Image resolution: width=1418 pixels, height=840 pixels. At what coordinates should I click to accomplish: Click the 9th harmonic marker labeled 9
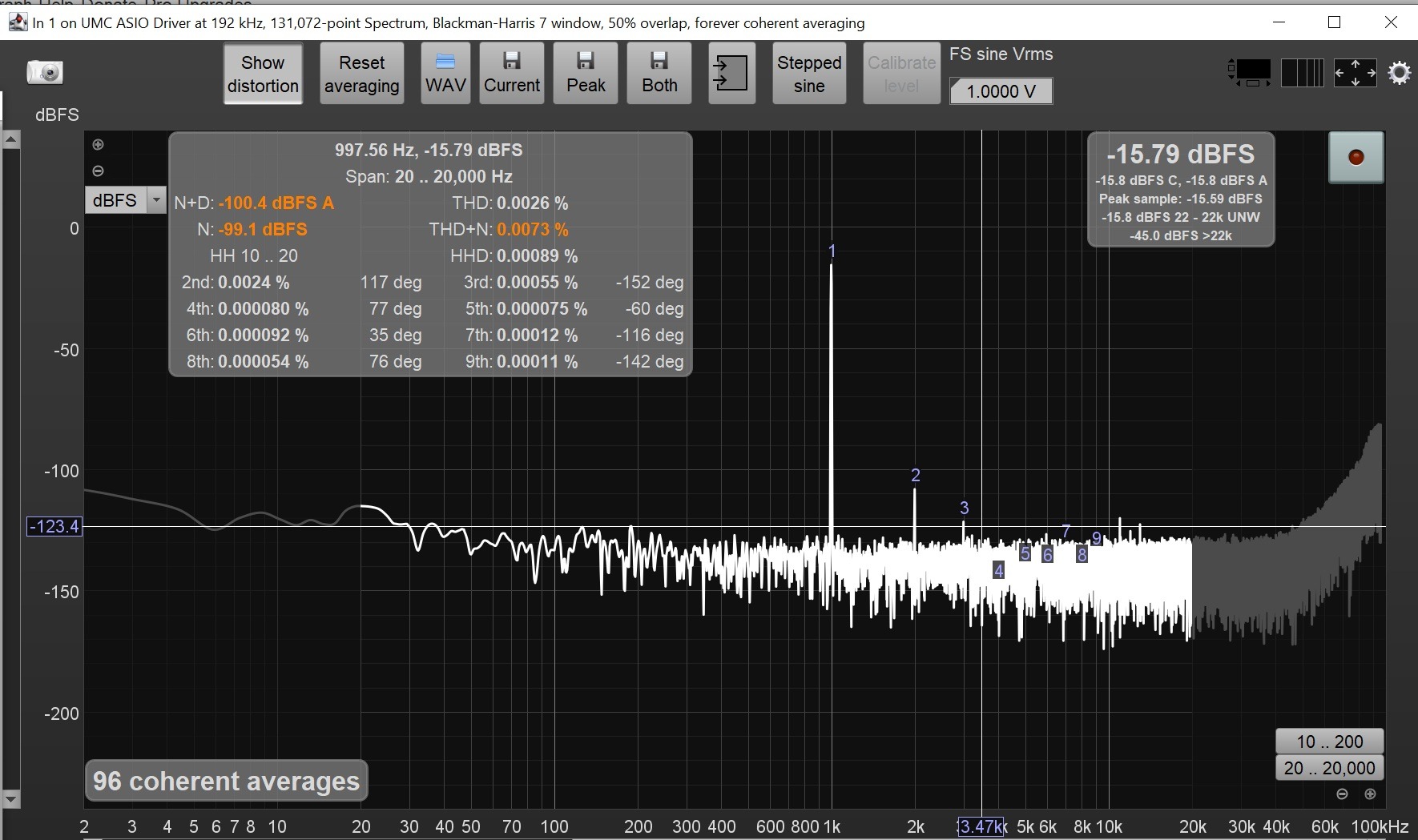(x=1097, y=538)
